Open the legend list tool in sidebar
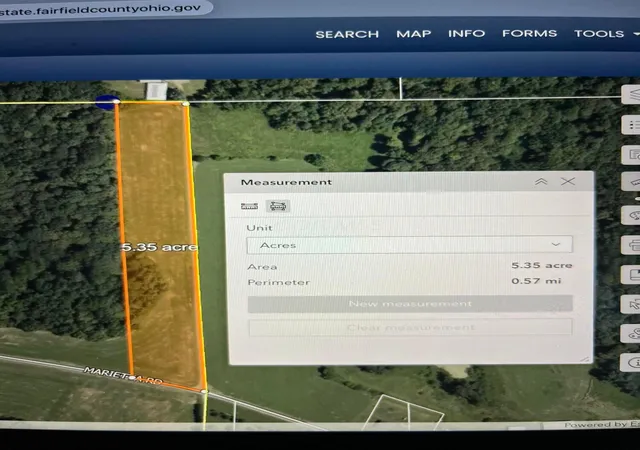Viewport: 640px width, 450px height. pos(631,125)
